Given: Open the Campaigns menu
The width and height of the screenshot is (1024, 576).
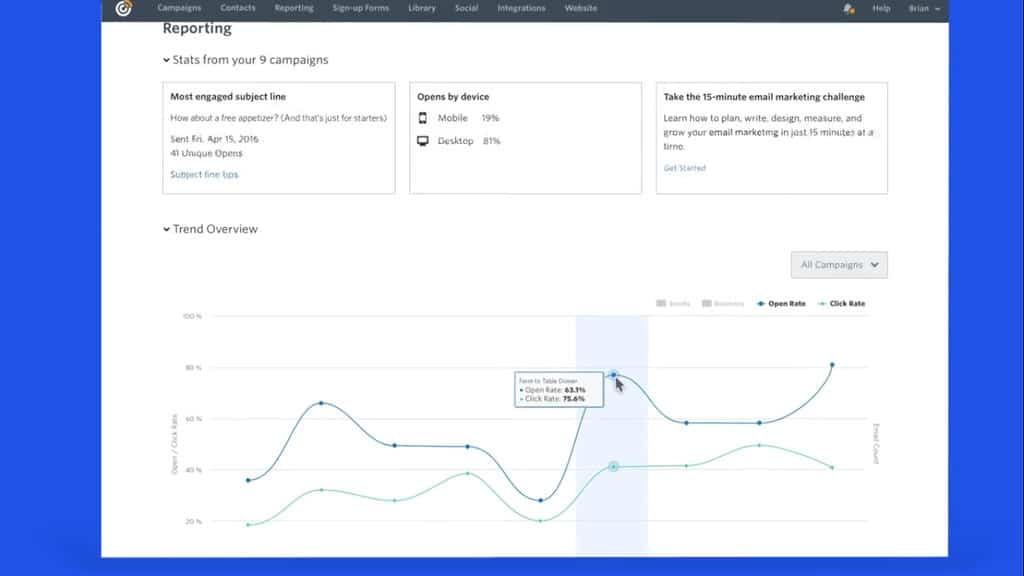Looking at the screenshot, I should click(x=179, y=8).
